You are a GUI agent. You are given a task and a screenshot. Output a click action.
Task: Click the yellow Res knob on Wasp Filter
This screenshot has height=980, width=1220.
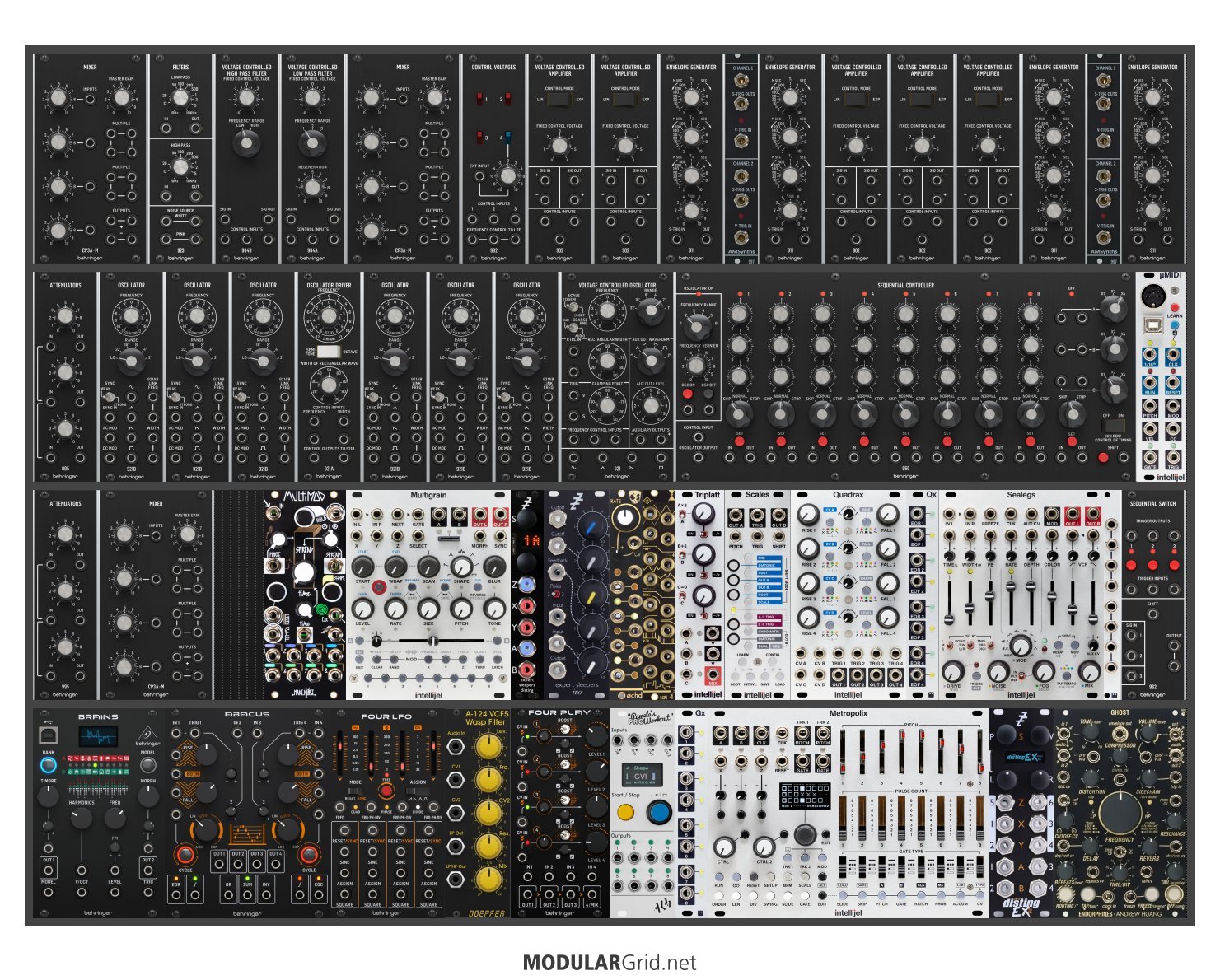click(x=489, y=847)
